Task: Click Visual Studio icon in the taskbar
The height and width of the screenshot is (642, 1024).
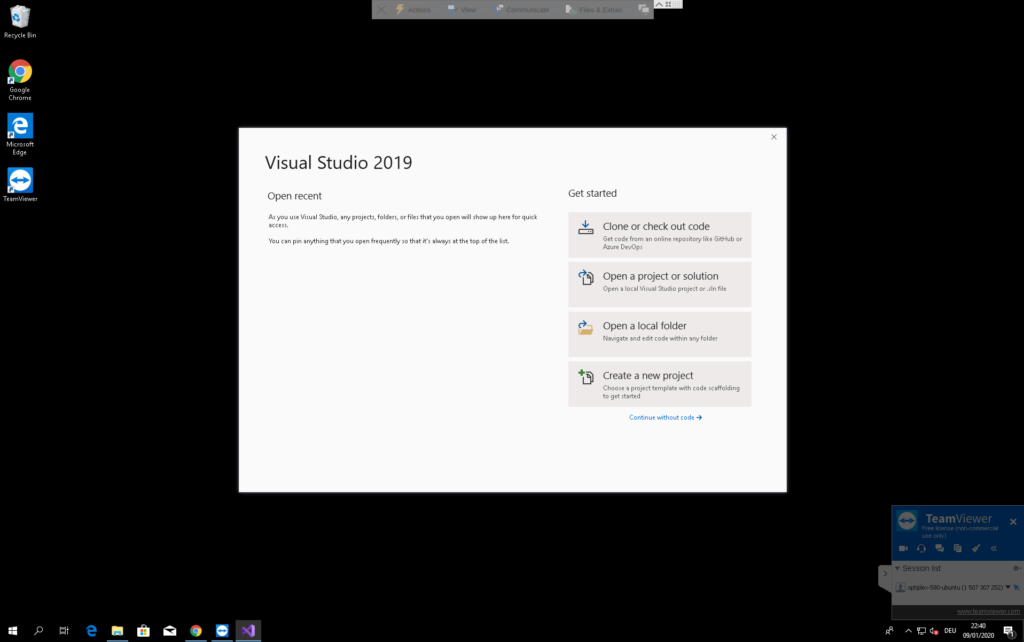Action: pos(248,630)
